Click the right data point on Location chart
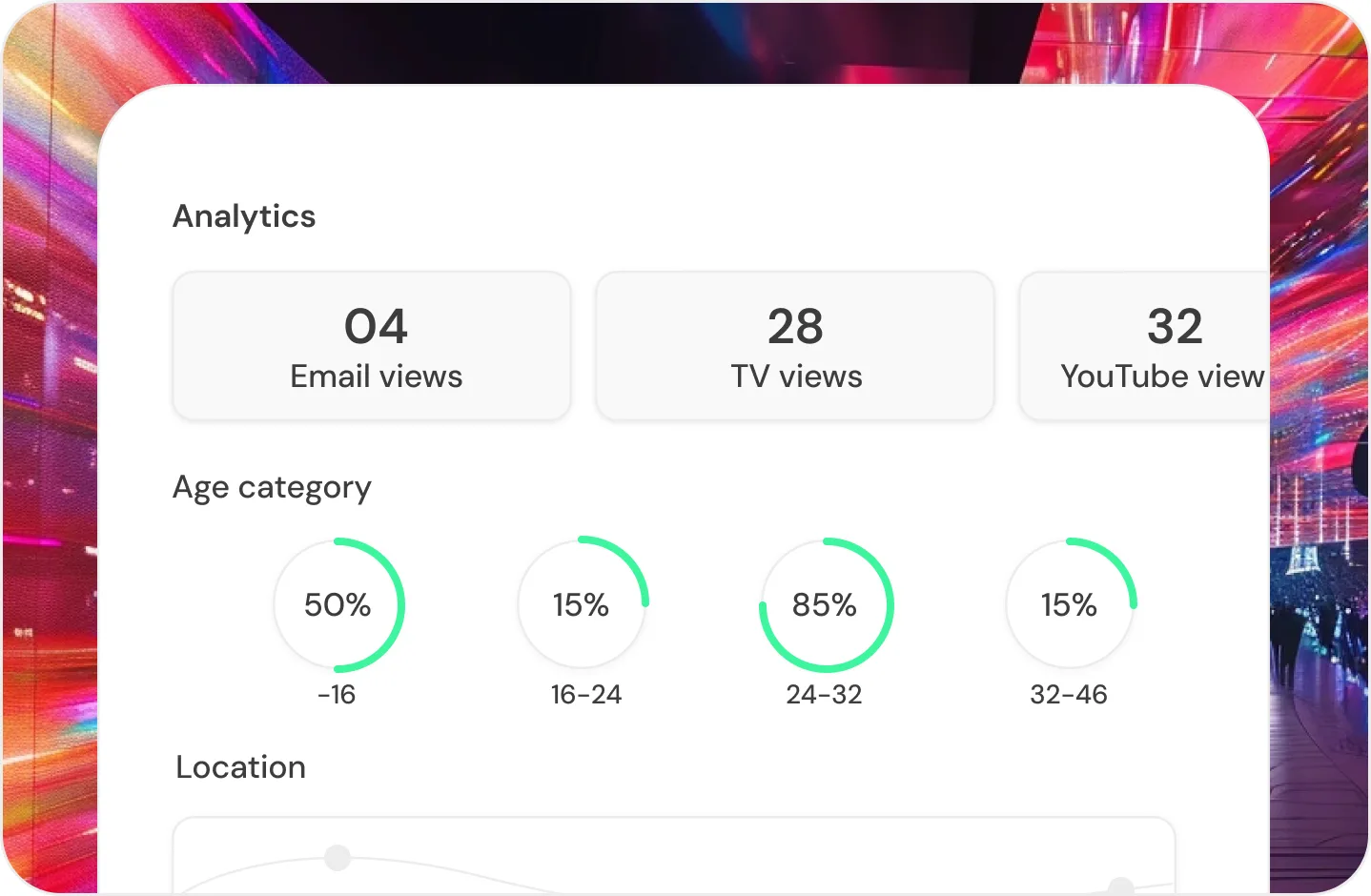 1121,886
